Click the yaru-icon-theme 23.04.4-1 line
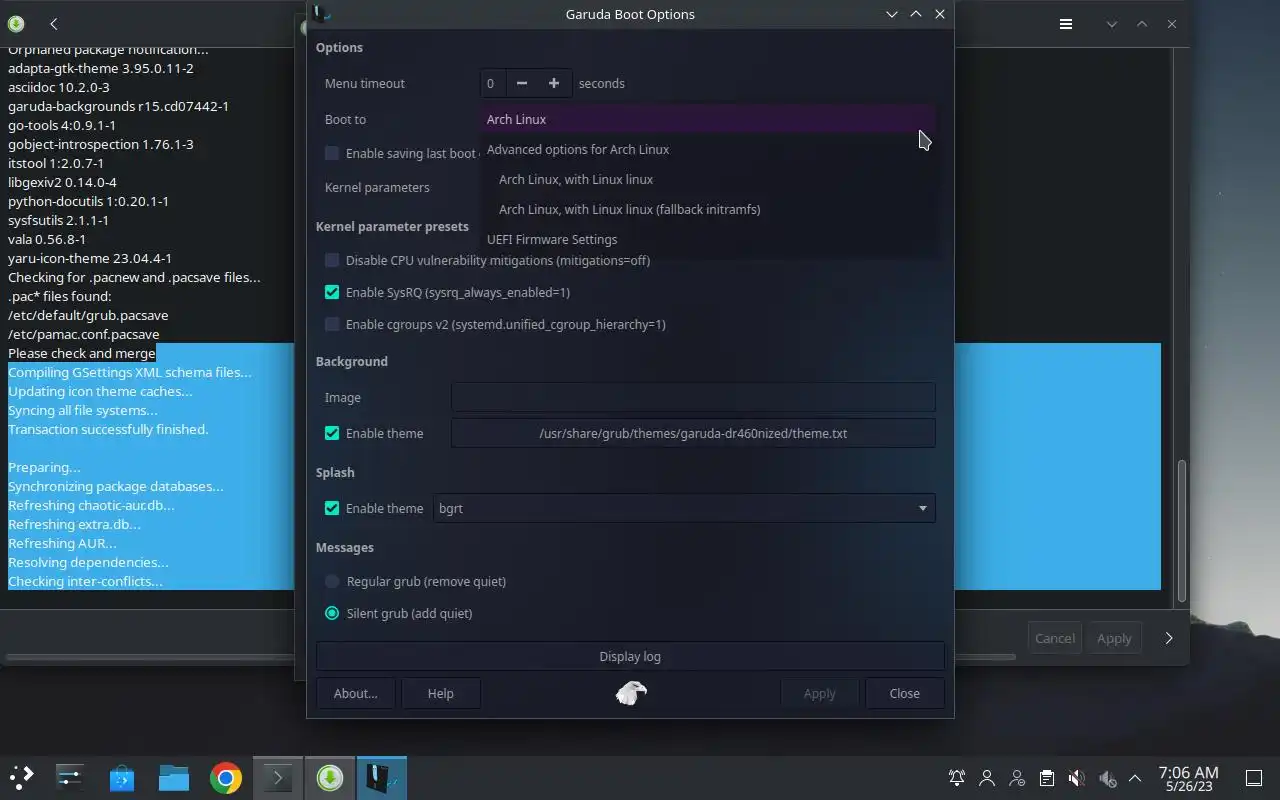This screenshot has height=800, width=1280. tap(90, 258)
